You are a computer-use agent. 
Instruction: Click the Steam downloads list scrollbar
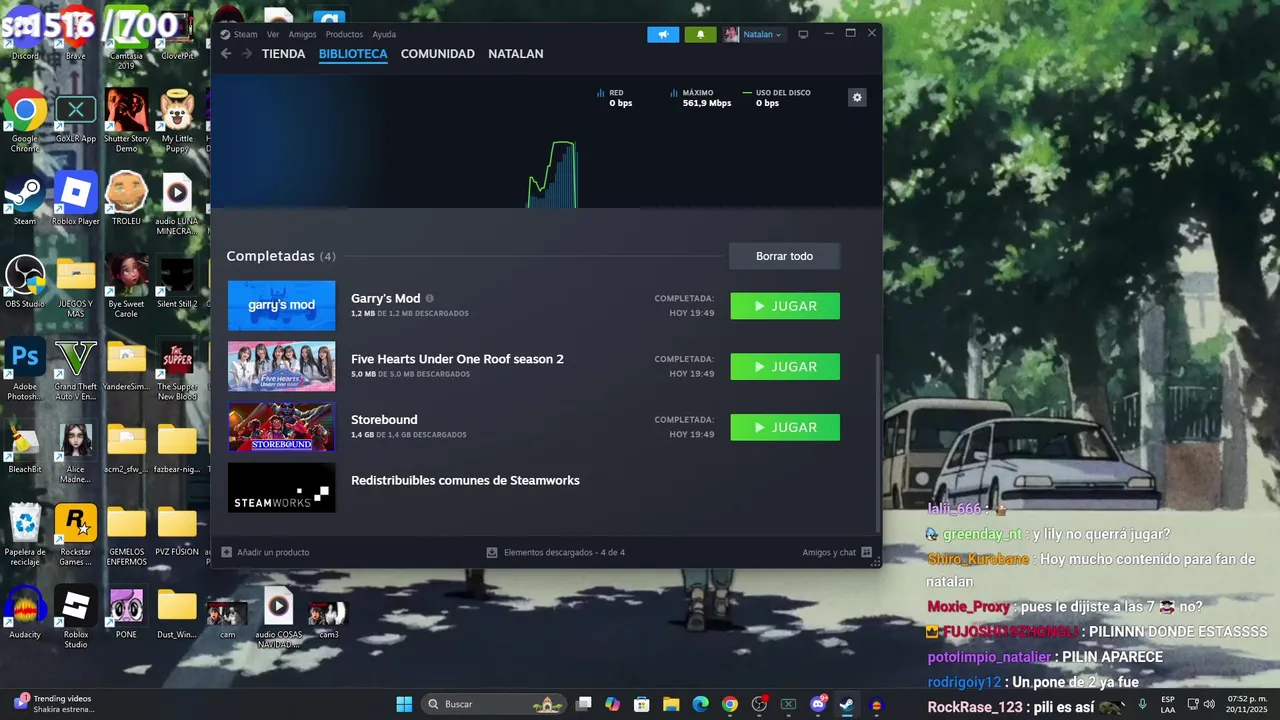pyautogui.click(x=878, y=441)
